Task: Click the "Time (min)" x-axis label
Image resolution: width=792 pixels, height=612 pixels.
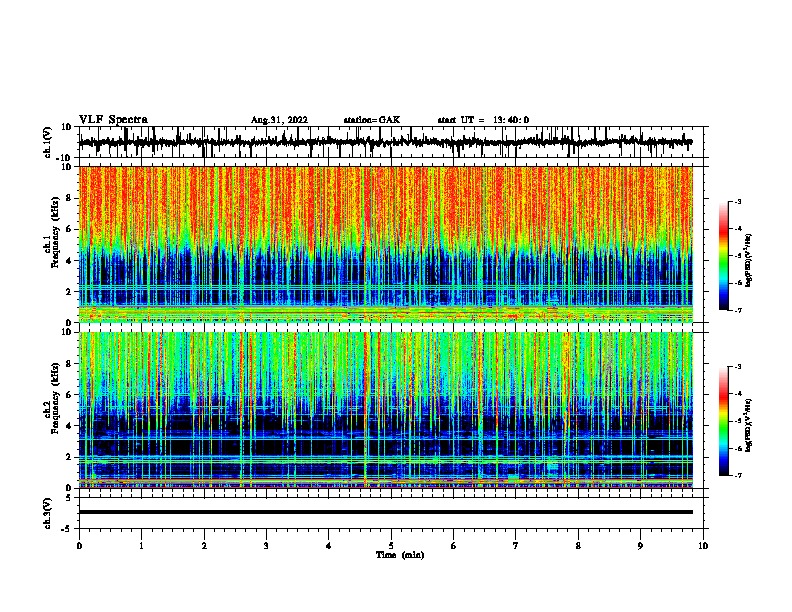Action: 400,555
